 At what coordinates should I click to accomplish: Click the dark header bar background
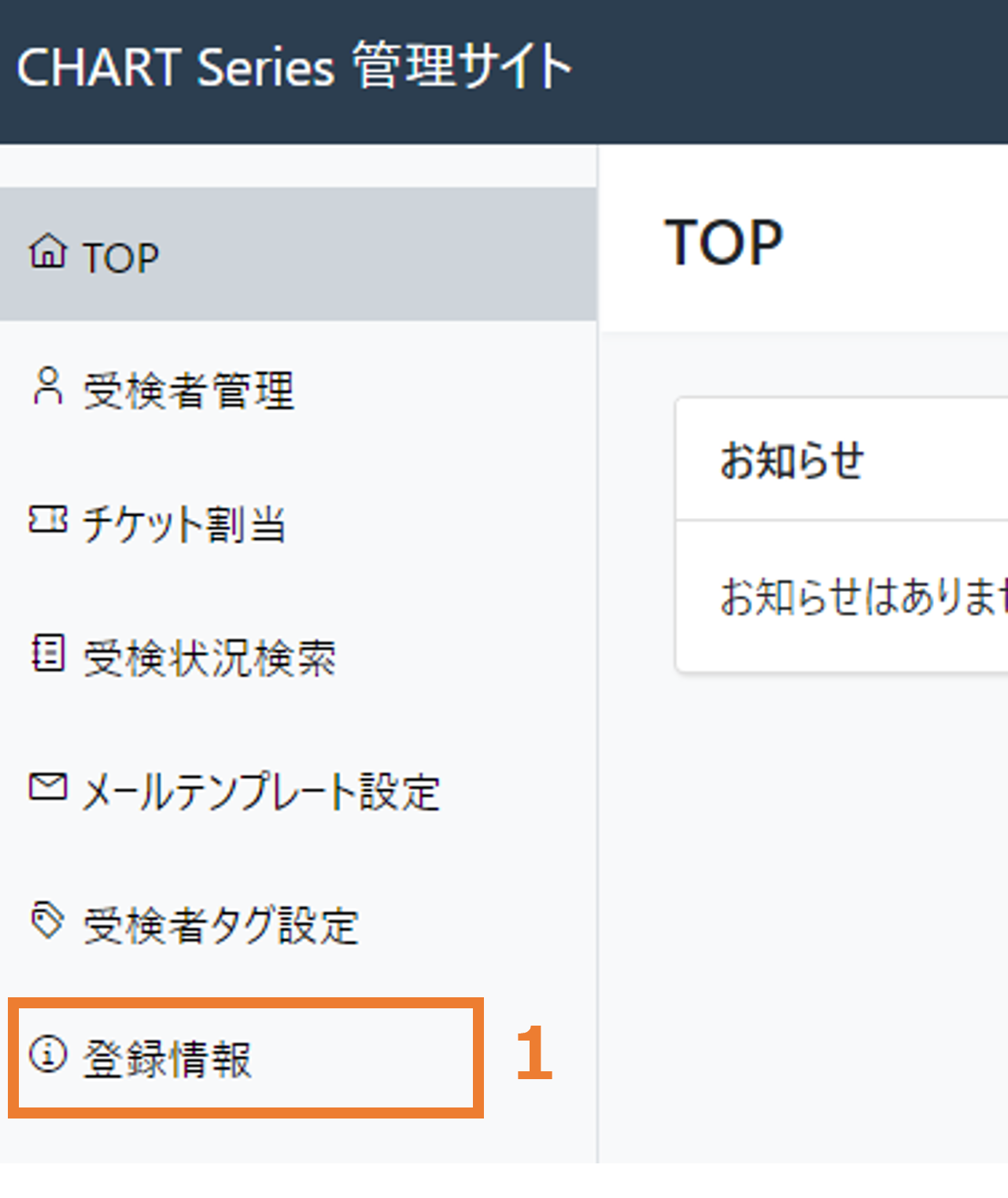coord(787,71)
